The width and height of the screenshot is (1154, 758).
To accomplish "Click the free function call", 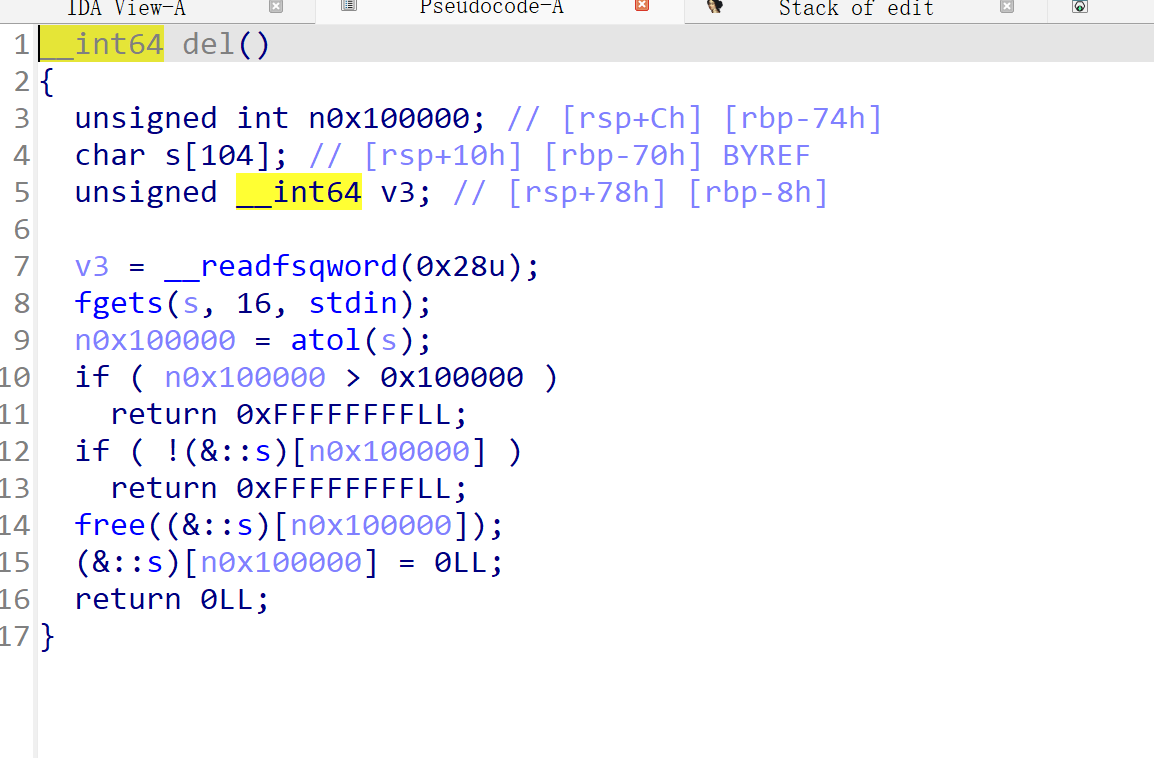I will [110, 525].
